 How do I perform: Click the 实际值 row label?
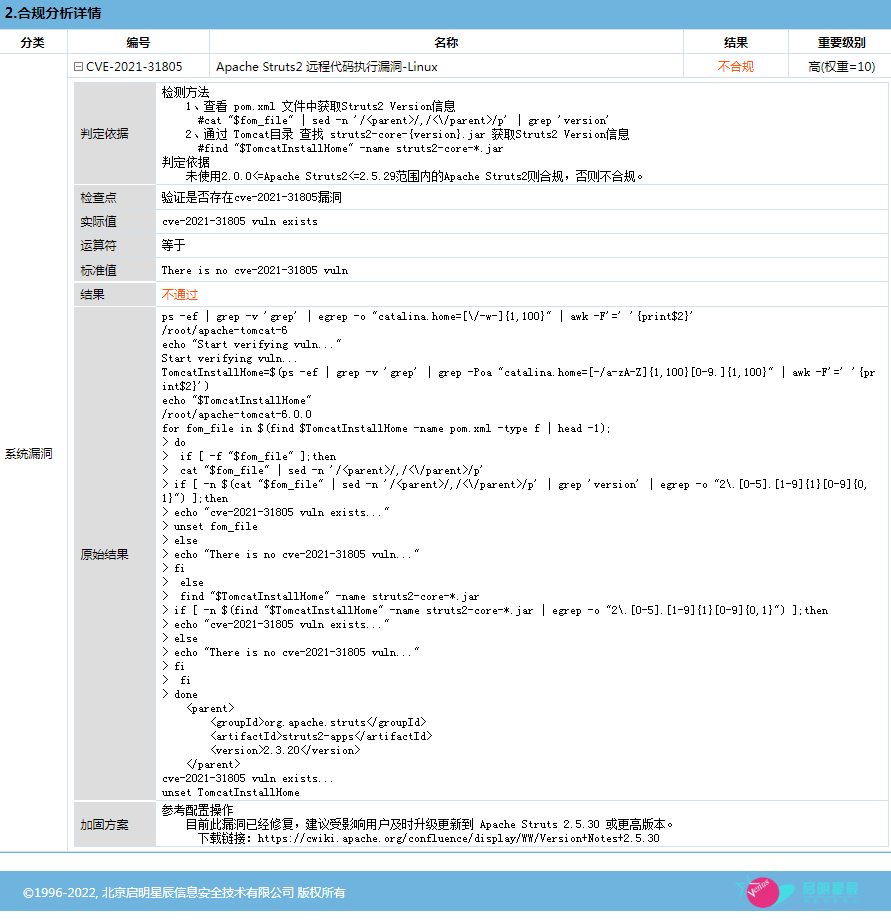pos(98,222)
